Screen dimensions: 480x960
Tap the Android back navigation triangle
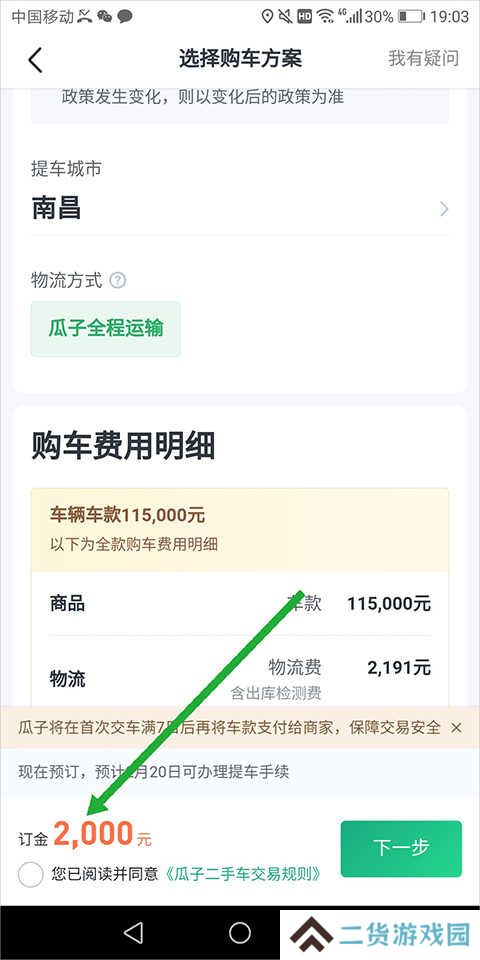133,932
